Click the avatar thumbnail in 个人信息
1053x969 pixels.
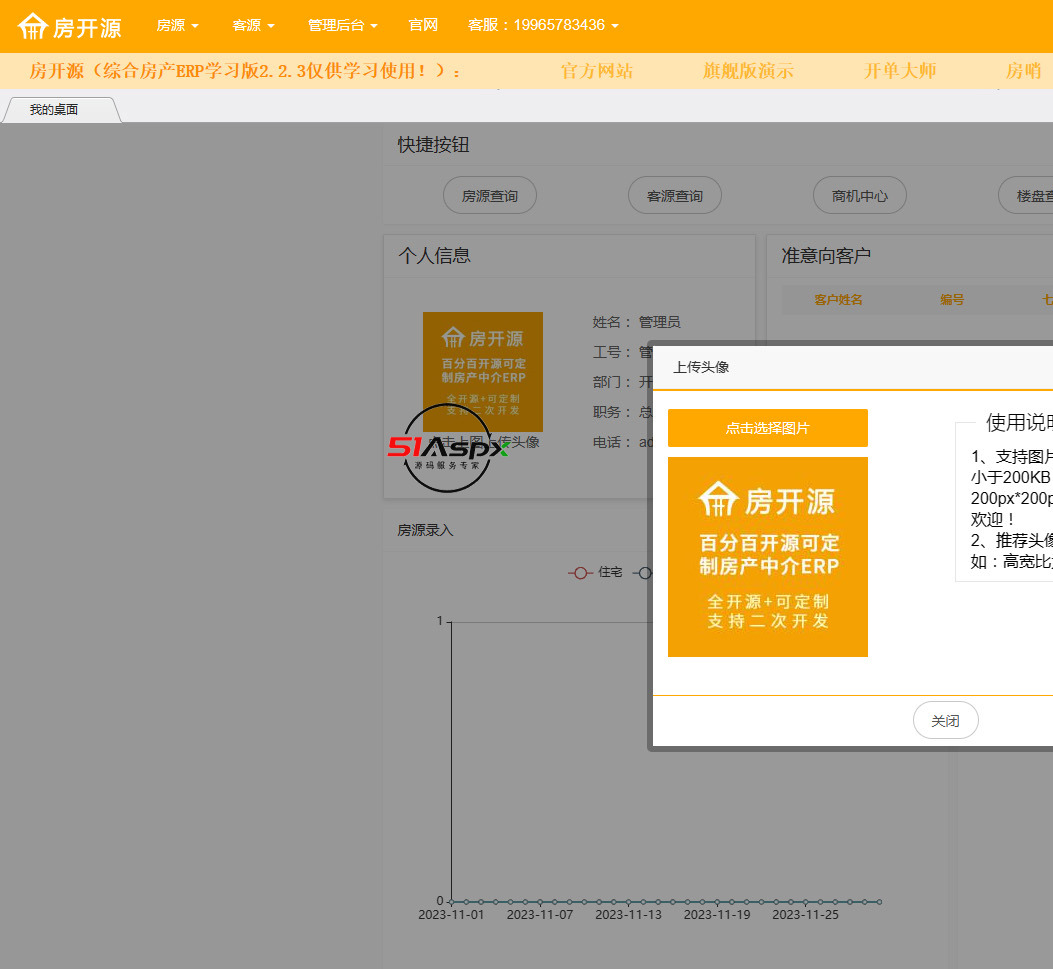482,371
